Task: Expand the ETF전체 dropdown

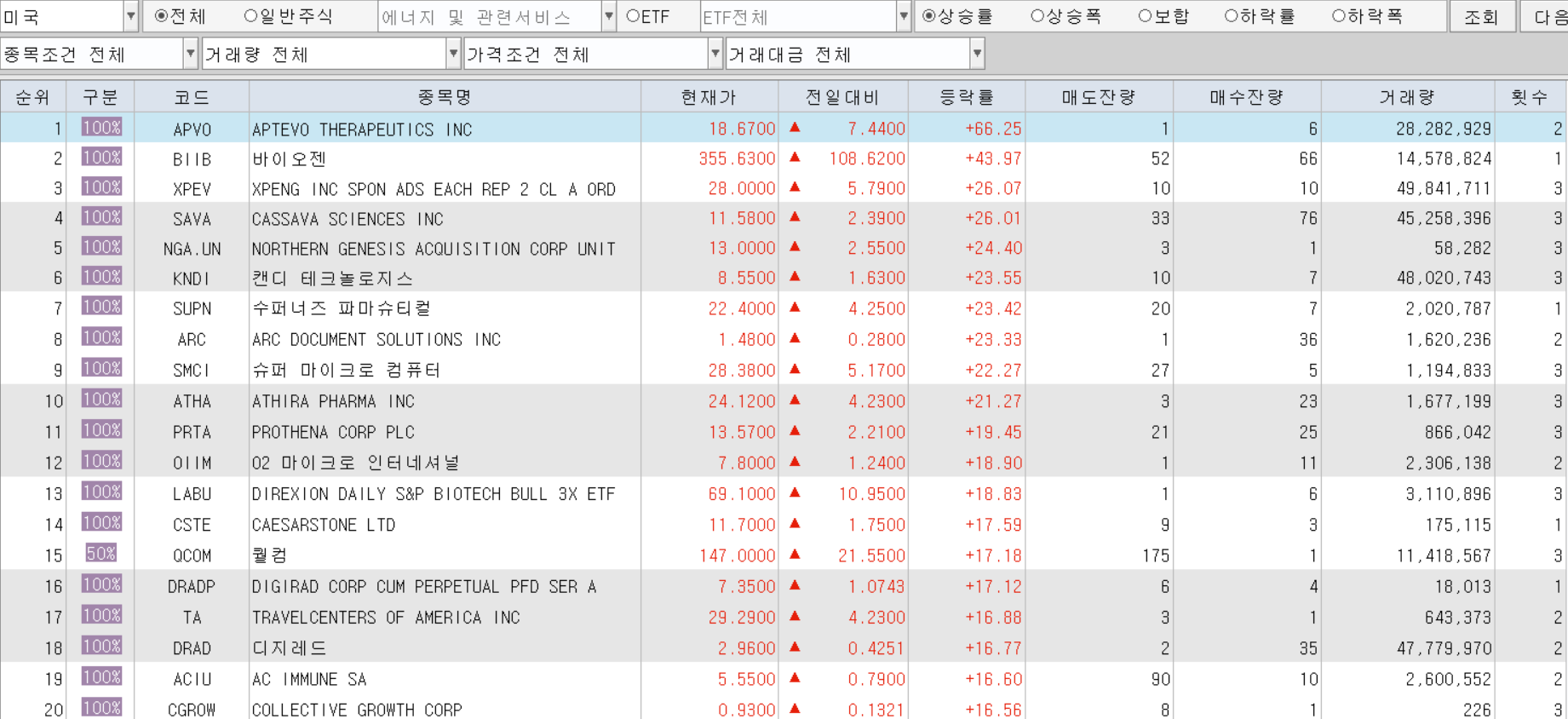Action: [904, 16]
